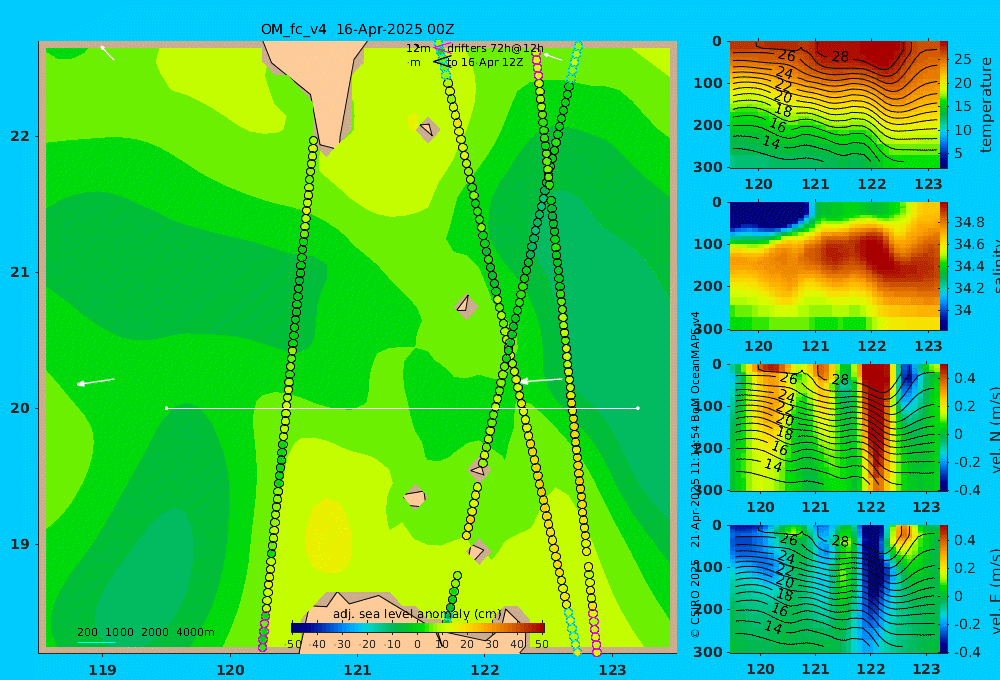Click longitude label 120 on the main map axis
The height and width of the screenshot is (680, 1000).
pos(230,670)
